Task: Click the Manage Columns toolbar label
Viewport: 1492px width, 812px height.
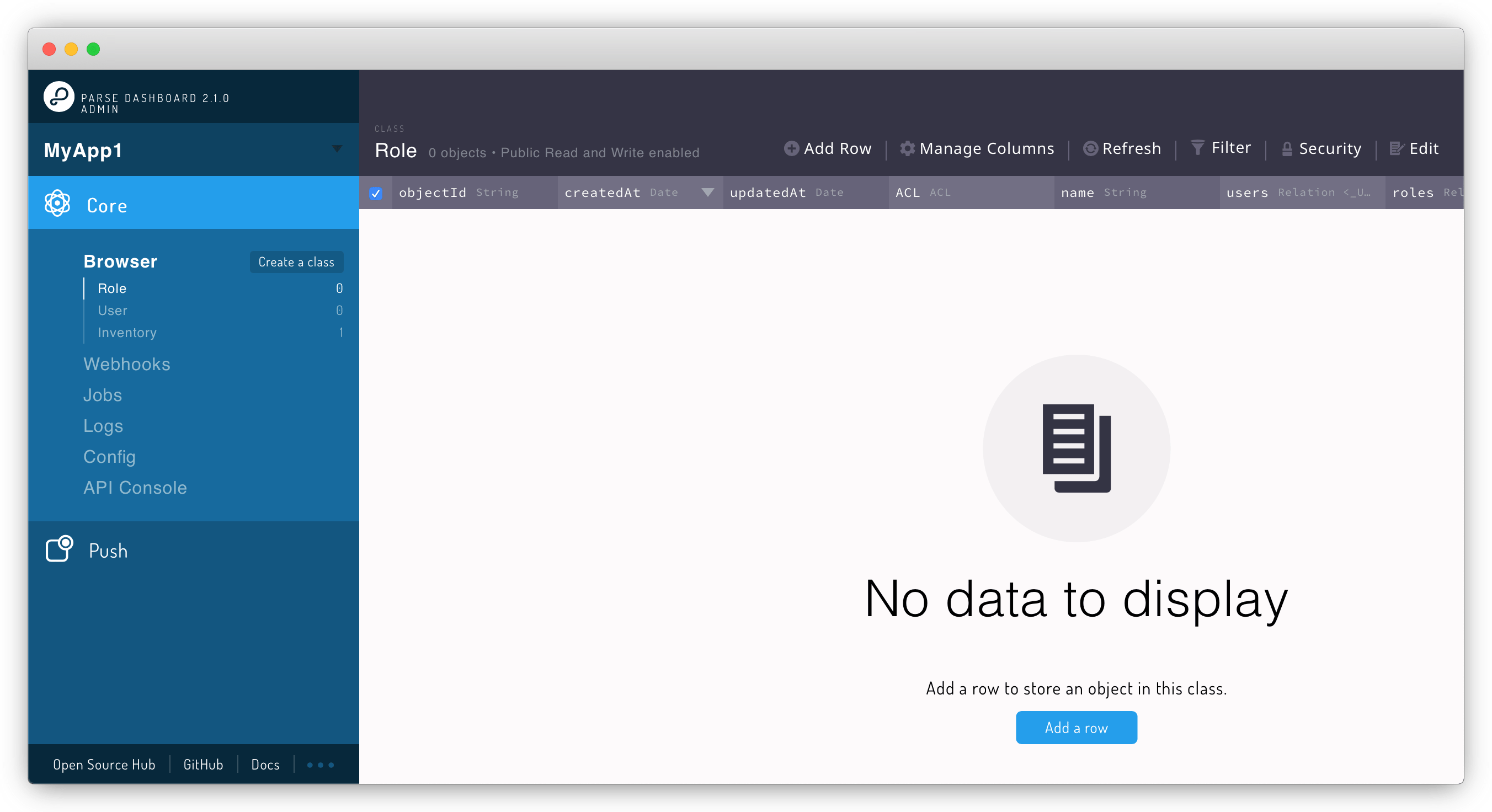Action: point(987,149)
